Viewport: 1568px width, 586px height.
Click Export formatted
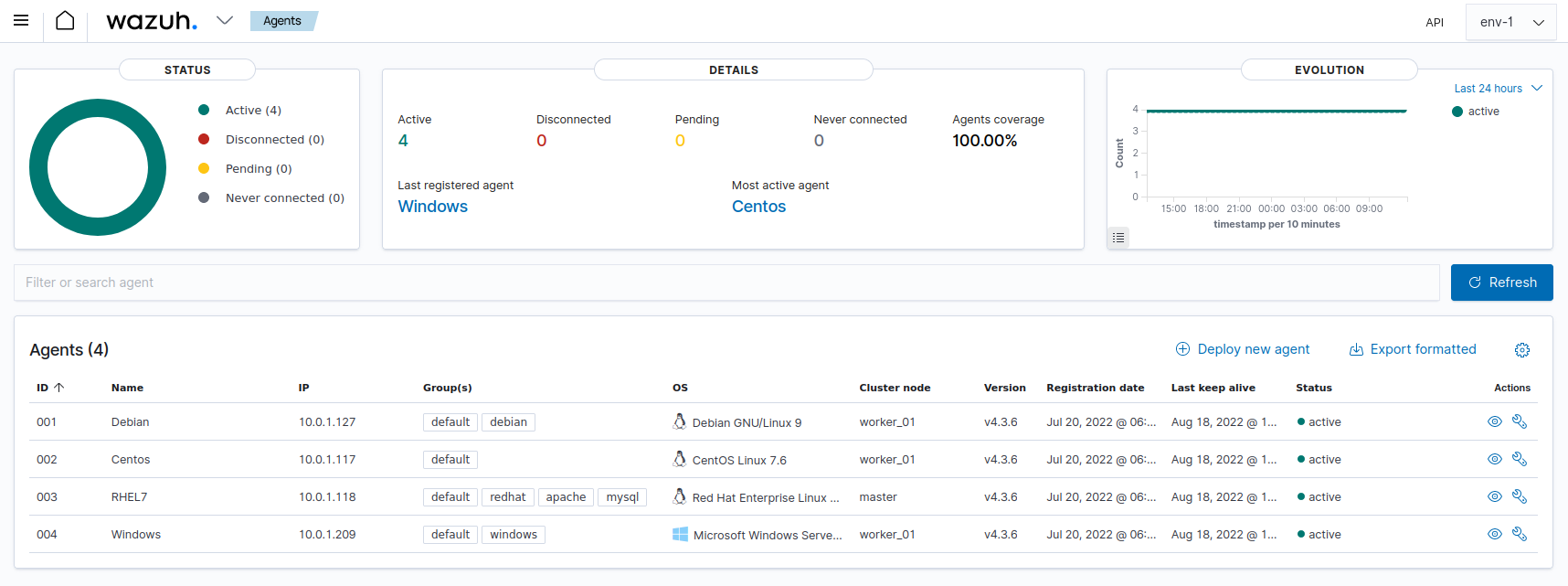coord(1413,349)
